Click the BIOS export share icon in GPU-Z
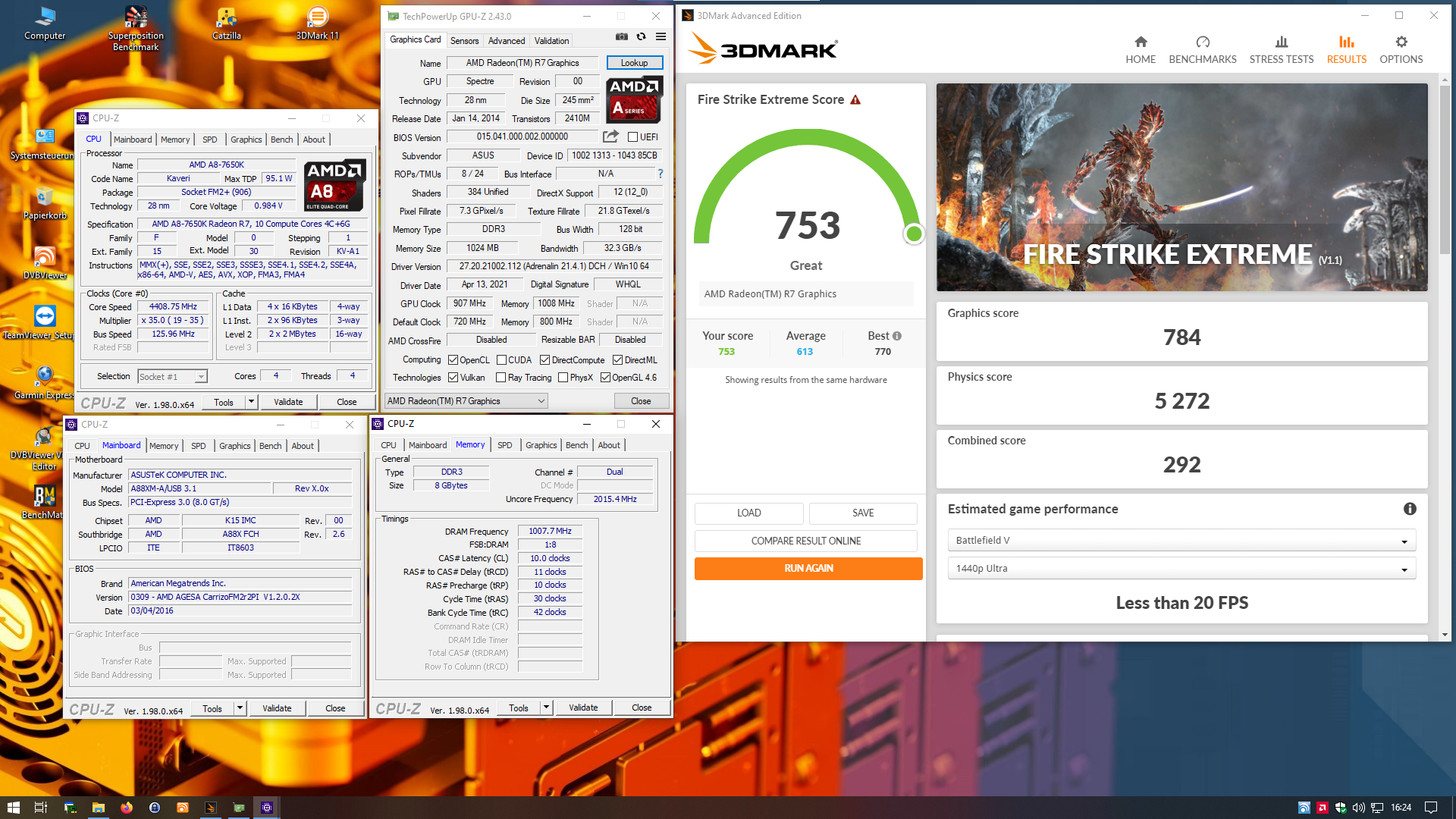1456x819 pixels. coord(610,136)
